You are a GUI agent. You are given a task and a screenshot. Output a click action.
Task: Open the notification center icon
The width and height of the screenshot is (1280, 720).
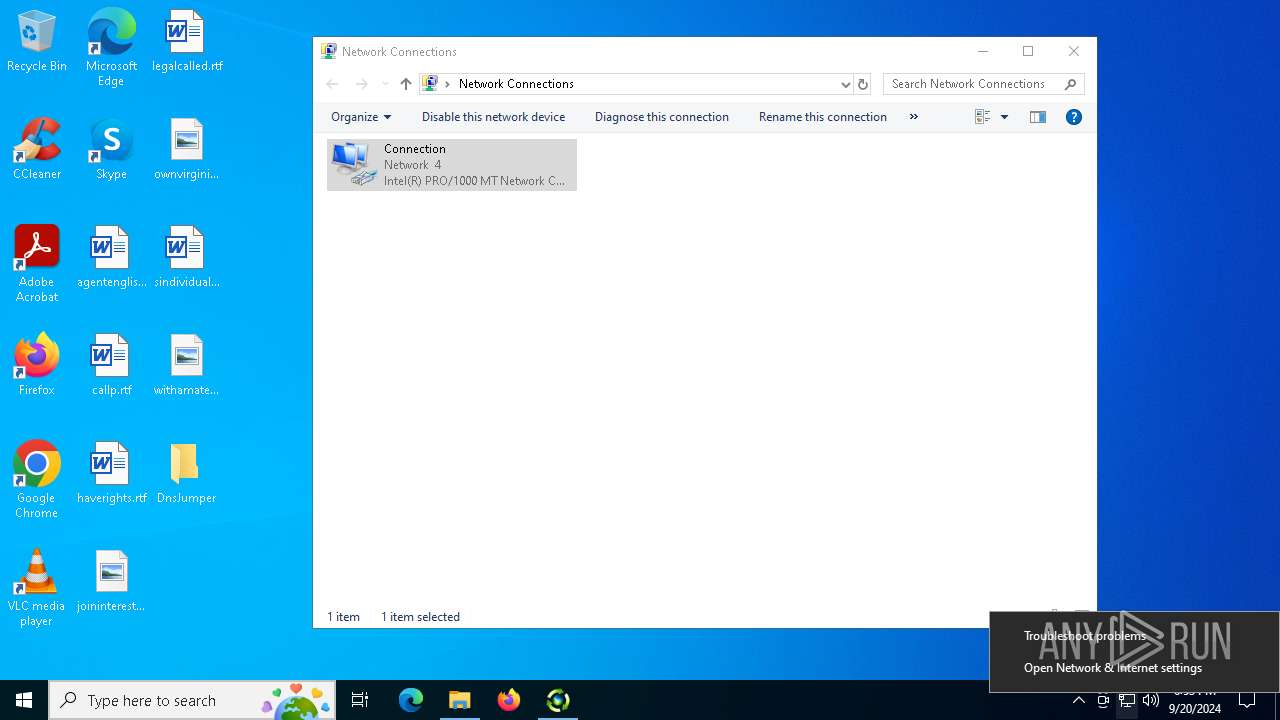tap(1247, 700)
